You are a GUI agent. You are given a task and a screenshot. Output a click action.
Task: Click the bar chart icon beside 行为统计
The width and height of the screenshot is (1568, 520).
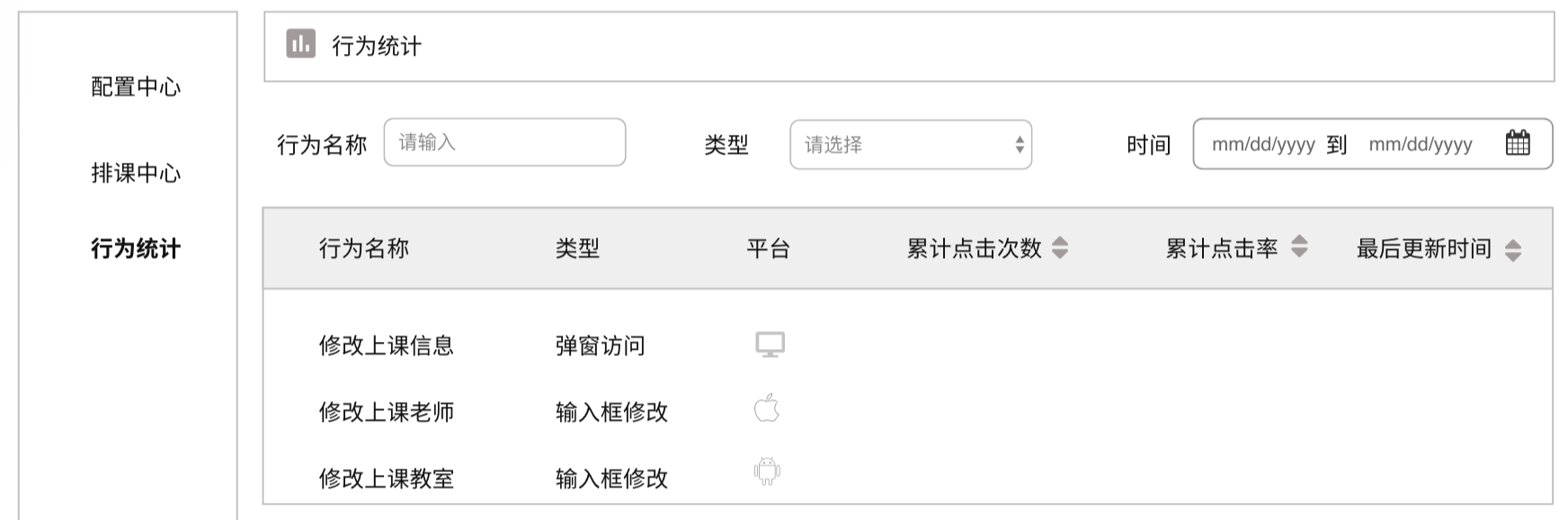pos(300,43)
